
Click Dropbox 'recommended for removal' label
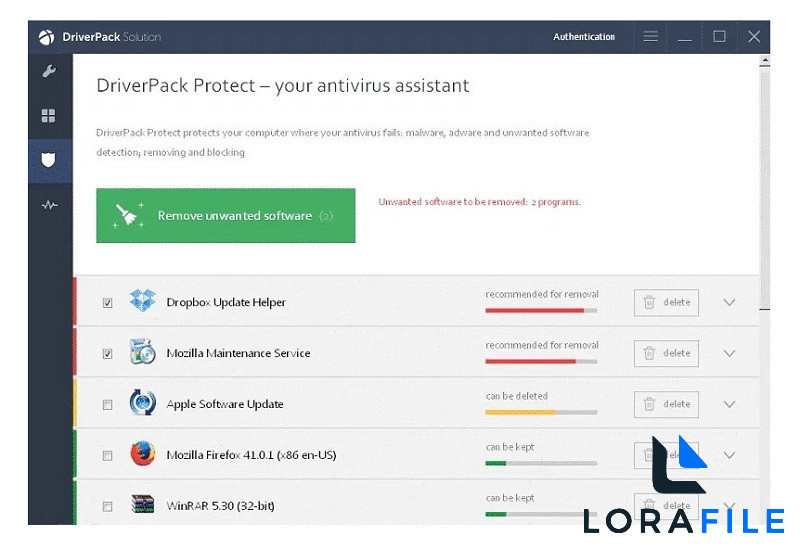pyautogui.click(x=542, y=294)
